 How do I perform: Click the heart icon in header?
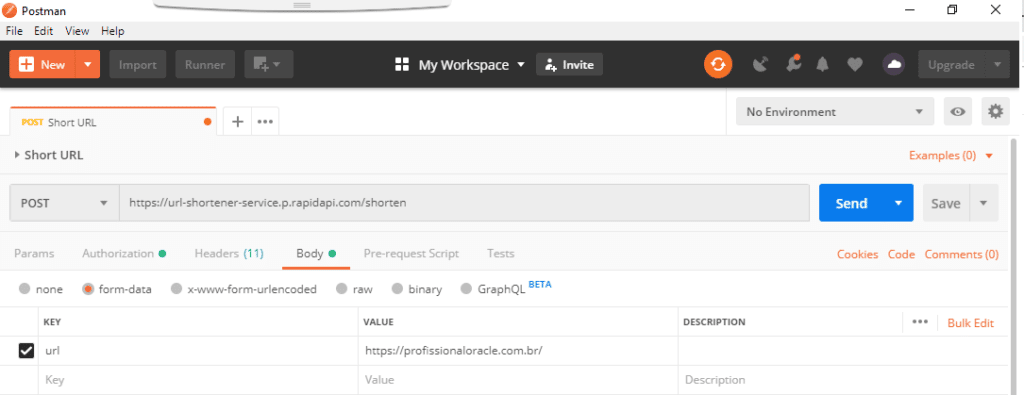pos(855,65)
